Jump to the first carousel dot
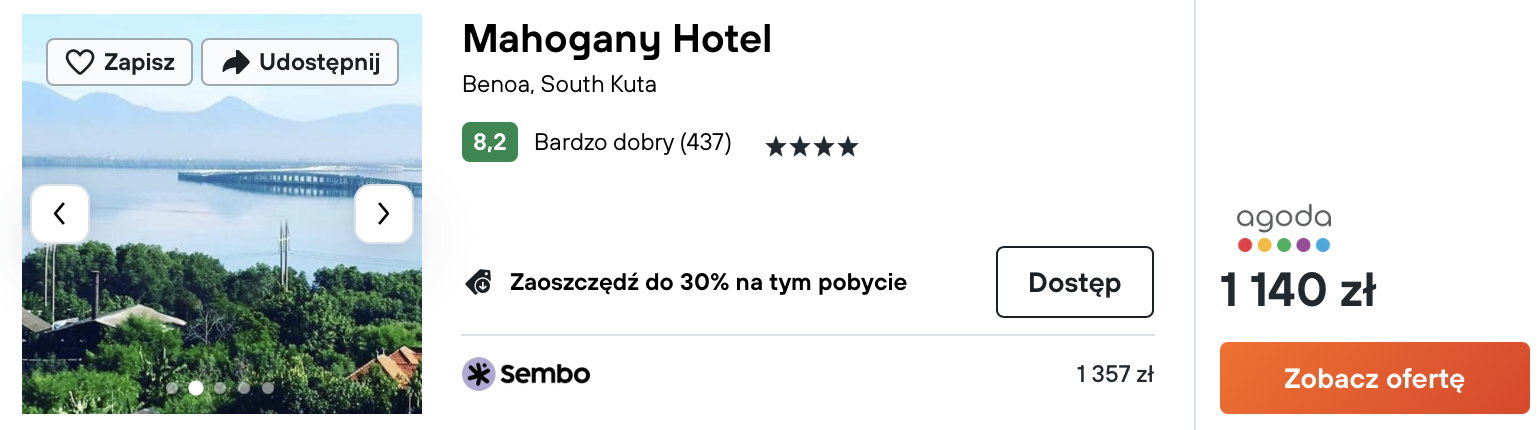1540x430 pixels. click(173, 388)
